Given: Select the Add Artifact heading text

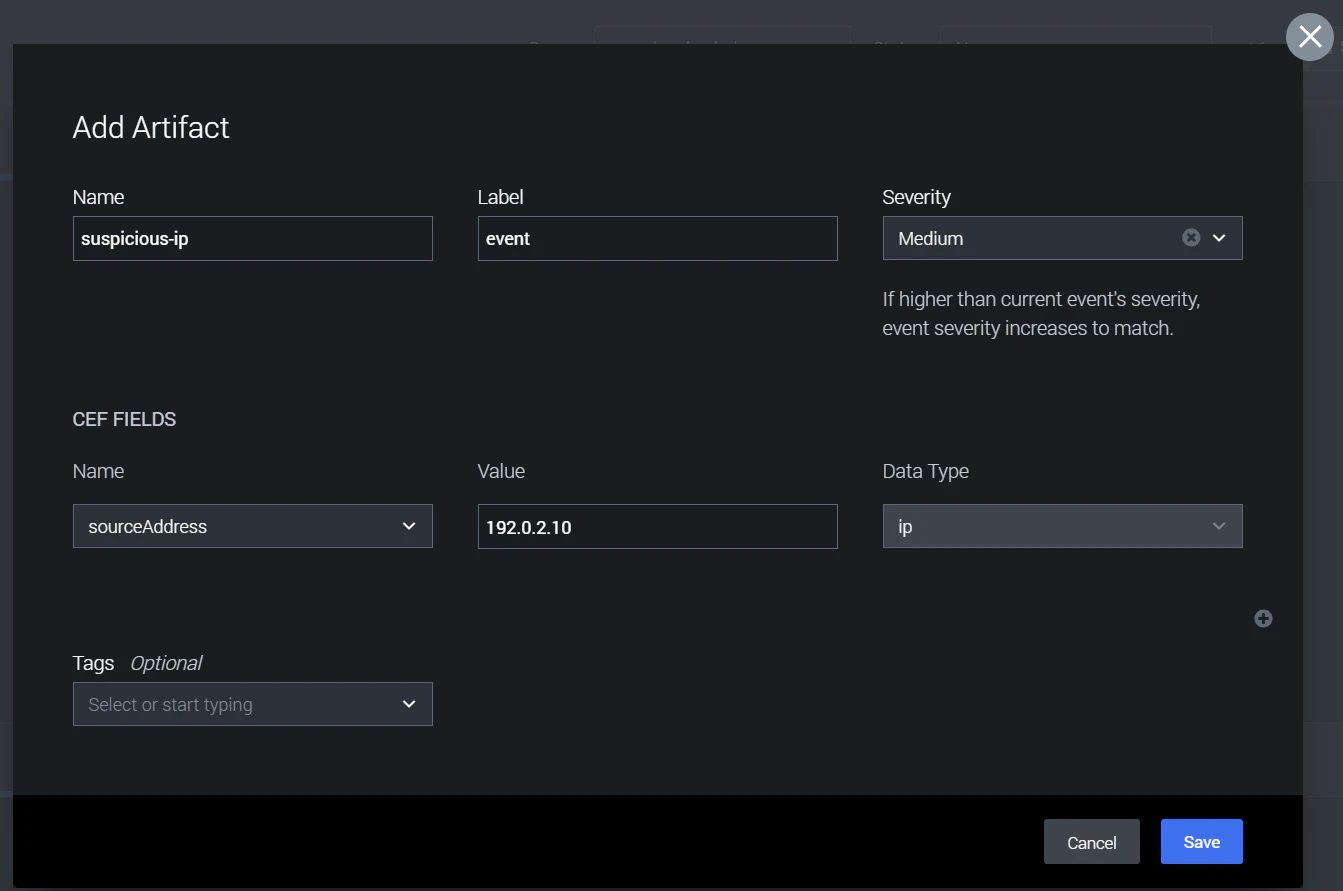Looking at the screenshot, I should (x=151, y=127).
